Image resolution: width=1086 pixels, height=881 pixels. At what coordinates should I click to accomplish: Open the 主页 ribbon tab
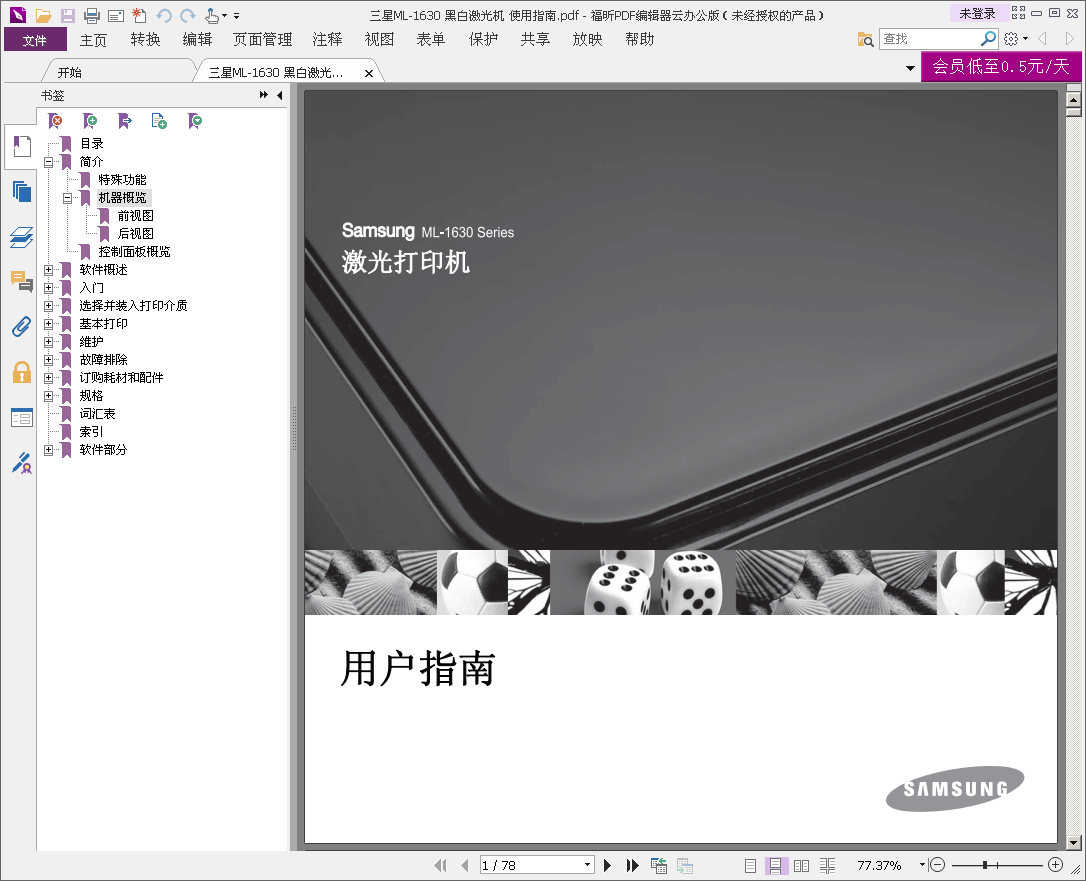(93, 40)
